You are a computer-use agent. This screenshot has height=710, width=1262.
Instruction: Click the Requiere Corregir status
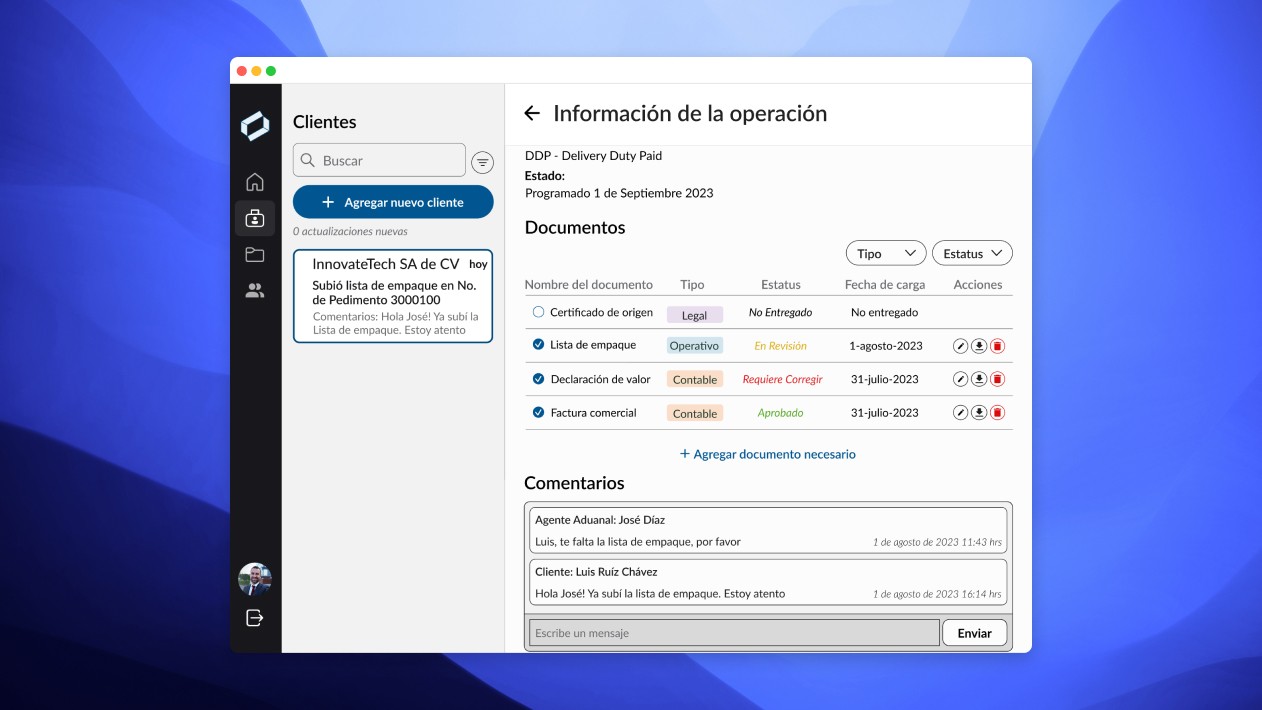pyautogui.click(x=782, y=379)
